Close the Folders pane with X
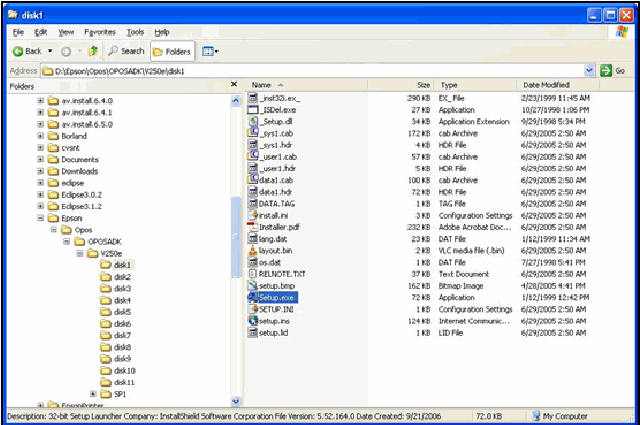 pos(233,86)
